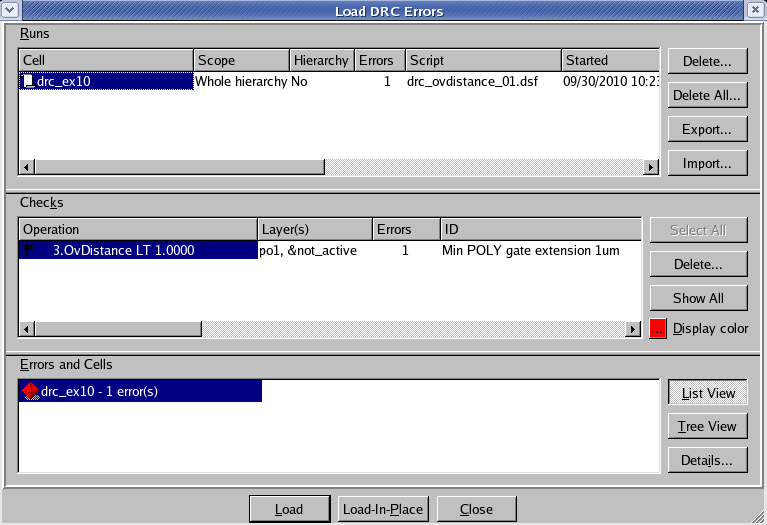The height and width of the screenshot is (525, 767).
Task: Click Delete All... in Runs section
Action: pyautogui.click(x=708, y=96)
